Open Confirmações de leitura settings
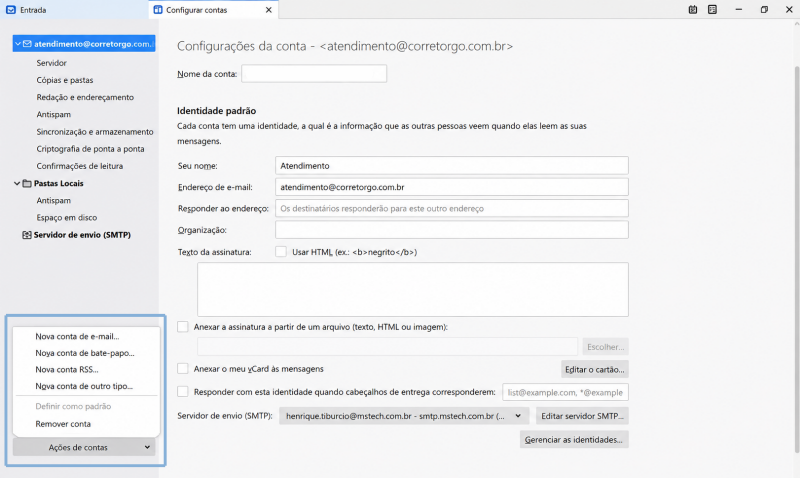Image resolution: width=800 pixels, height=478 pixels. tap(80, 166)
